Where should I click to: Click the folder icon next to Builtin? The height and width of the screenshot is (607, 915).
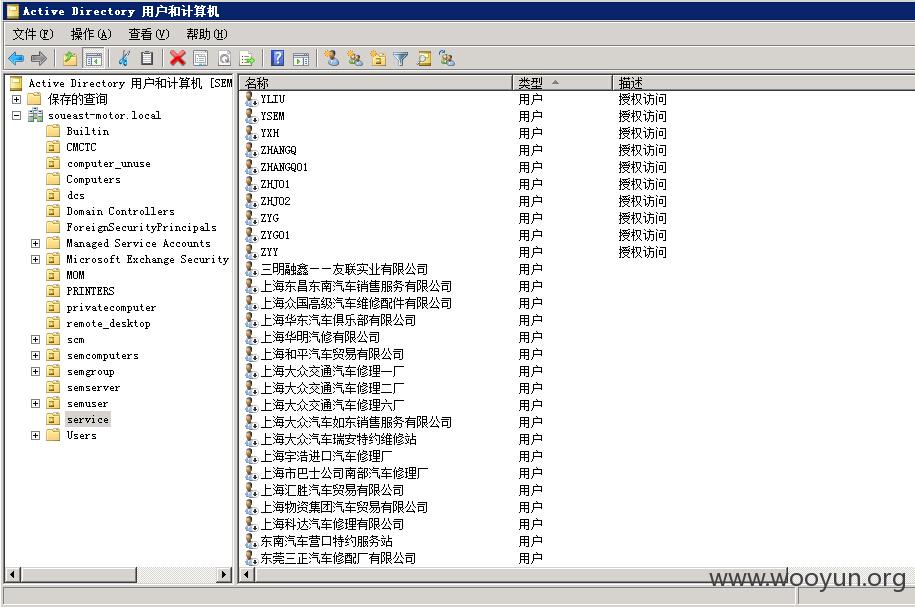(x=53, y=131)
